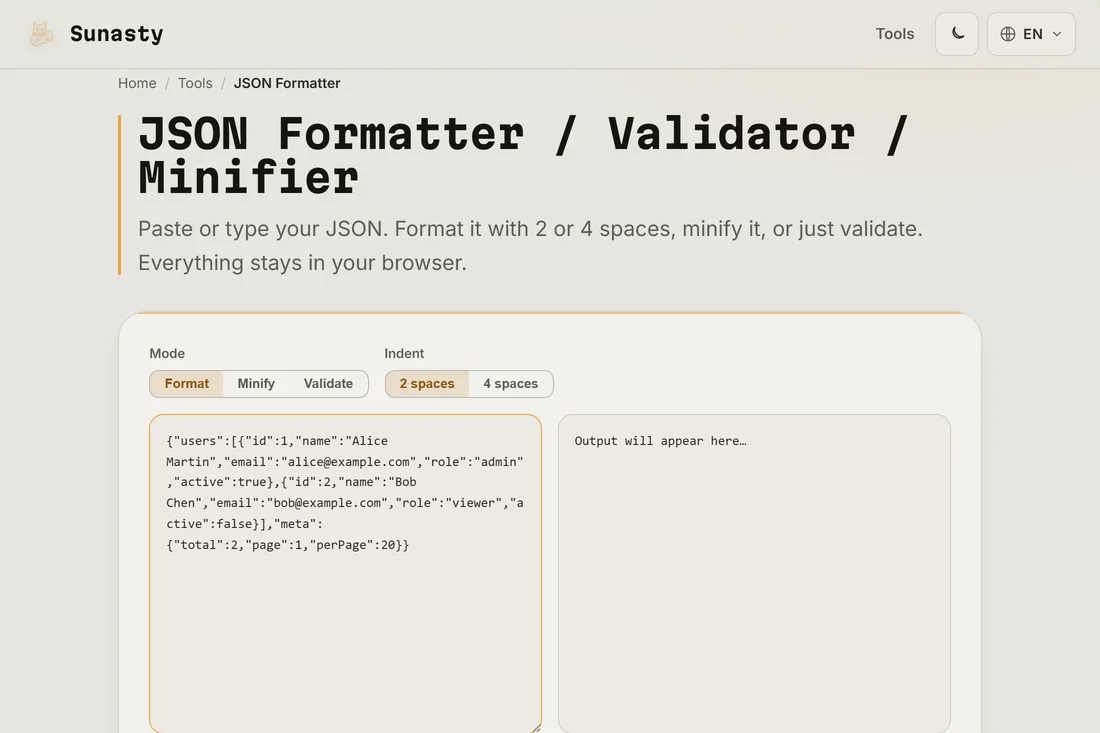Grab the input textarea resize handle
The width and height of the screenshot is (1100, 733).
point(536,728)
